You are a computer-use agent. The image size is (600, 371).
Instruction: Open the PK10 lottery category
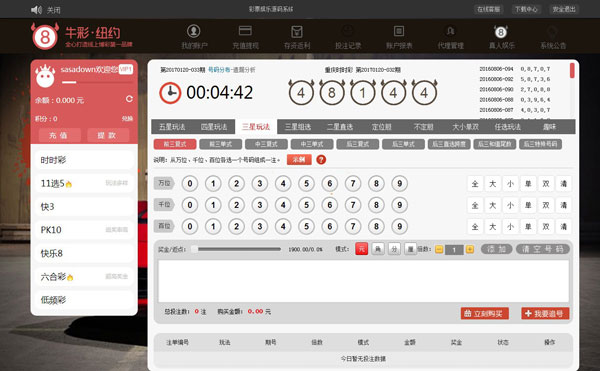pyautogui.click(x=84, y=230)
